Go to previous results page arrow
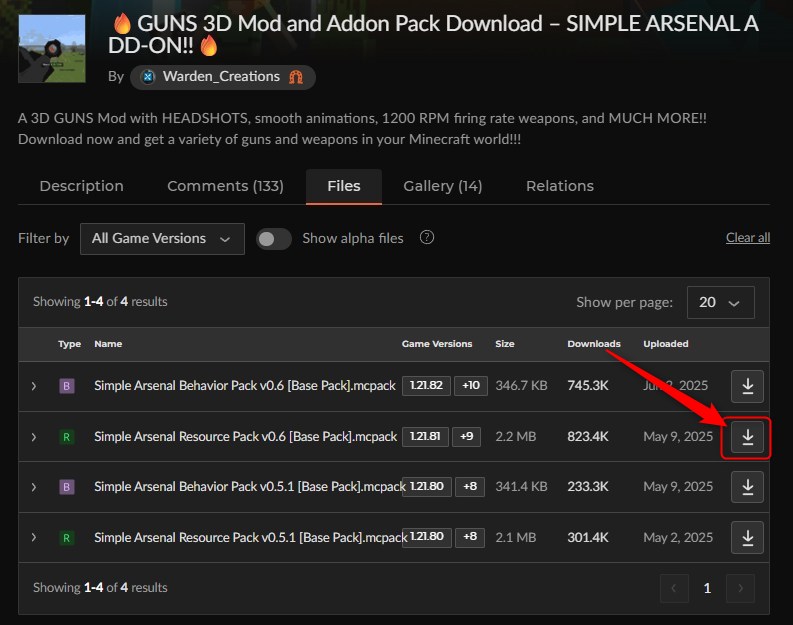This screenshot has height=625, width=793. click(674, 588)
